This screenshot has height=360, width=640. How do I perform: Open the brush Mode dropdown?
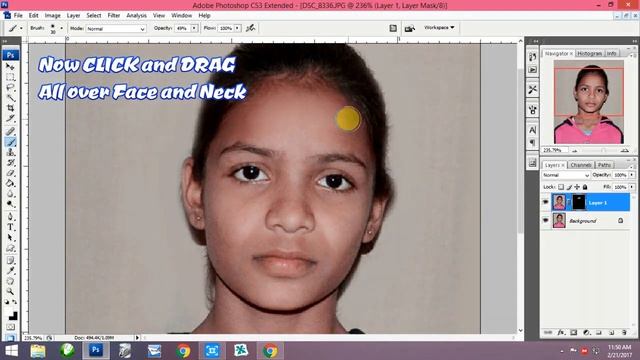116,29
